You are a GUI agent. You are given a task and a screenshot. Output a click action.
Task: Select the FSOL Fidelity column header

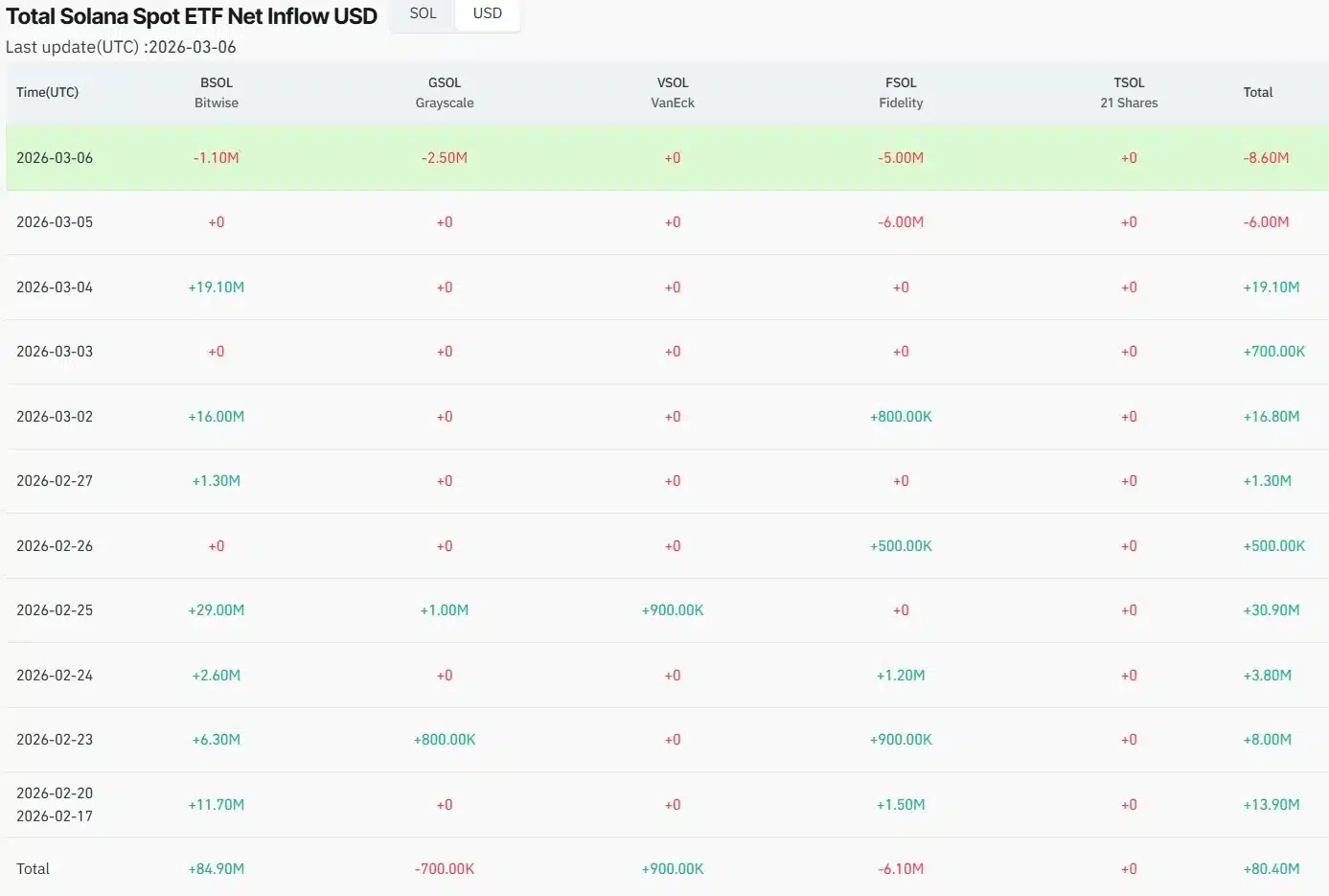[901, 93]
